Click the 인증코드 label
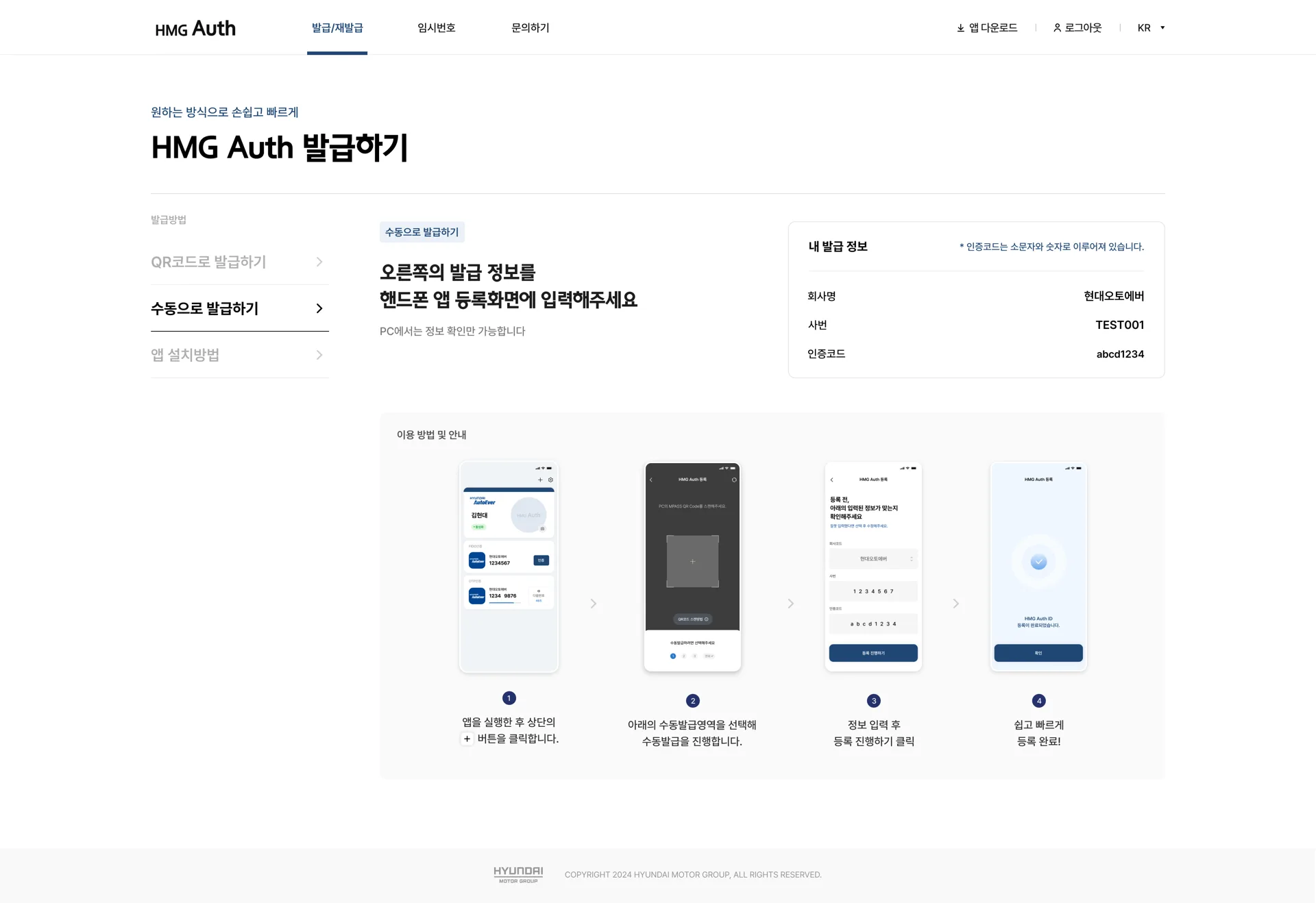The image size is (1316, 903). [x=827, y=354]
